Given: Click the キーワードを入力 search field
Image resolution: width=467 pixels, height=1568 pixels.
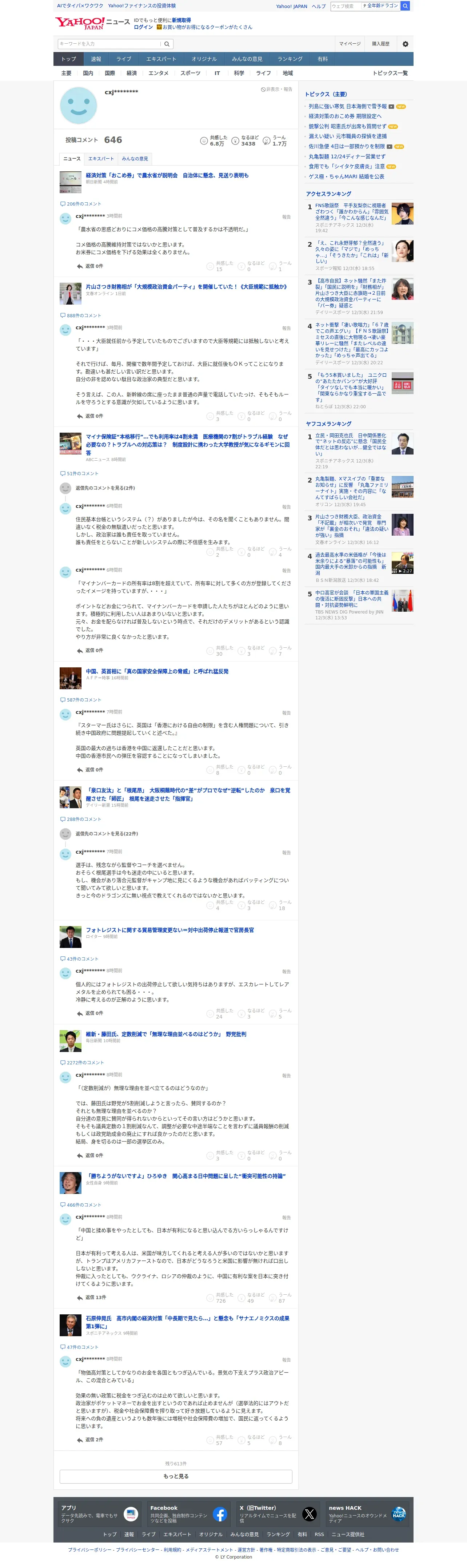Looking at the screenshot, I should (x=109, y=44).
